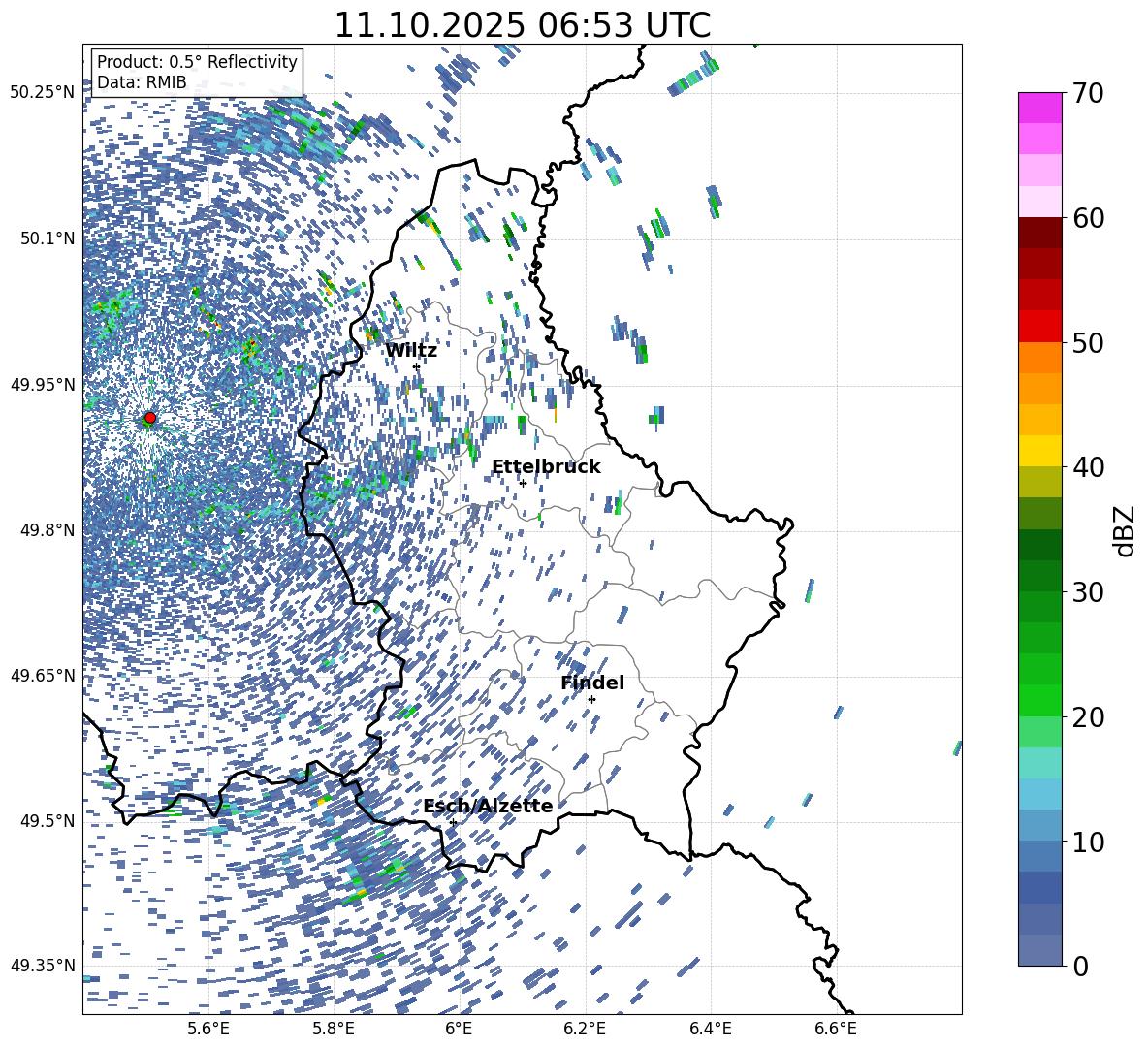Click the 49.8°N latitude tick label
The image size is (1148, 1048).
48,530
